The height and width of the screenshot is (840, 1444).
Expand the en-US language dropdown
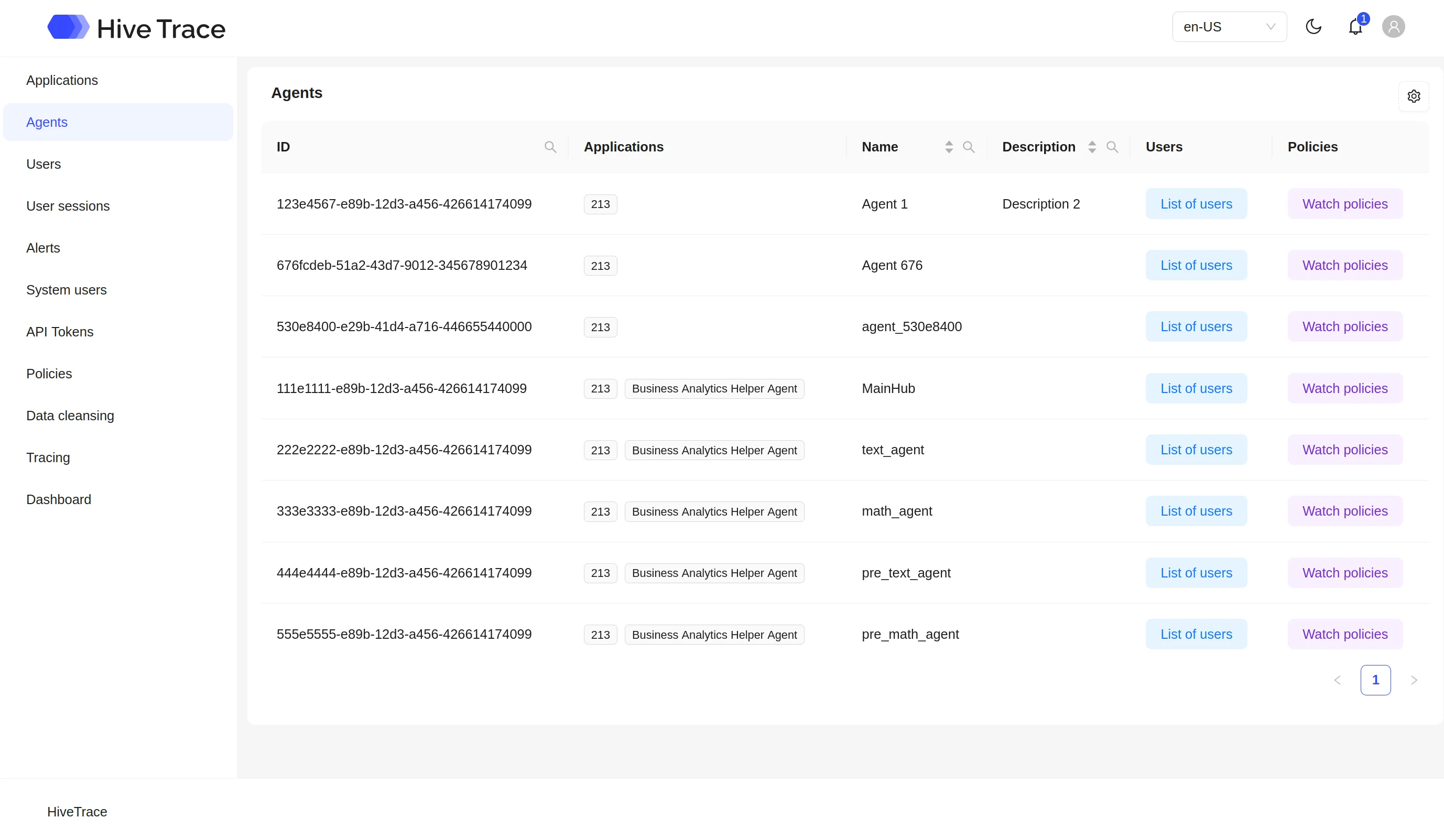tap(1229, 27)
